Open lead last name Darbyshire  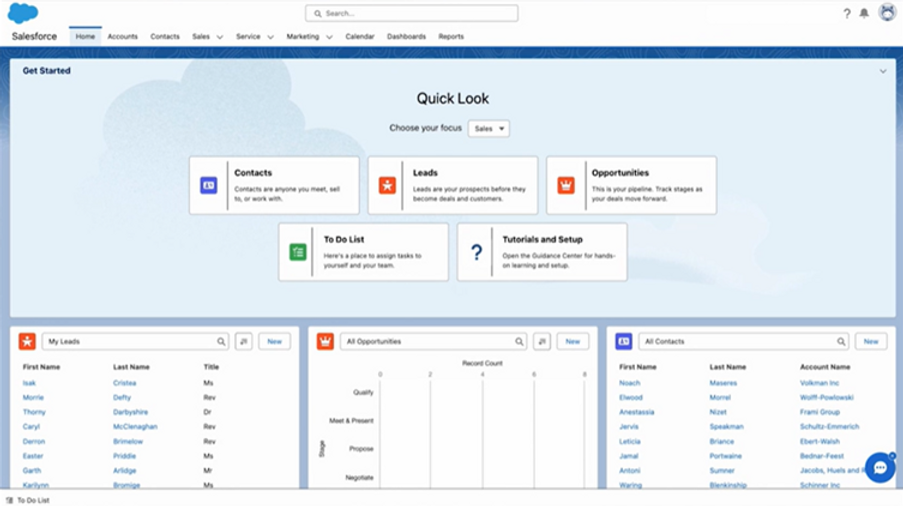[130, 412]
